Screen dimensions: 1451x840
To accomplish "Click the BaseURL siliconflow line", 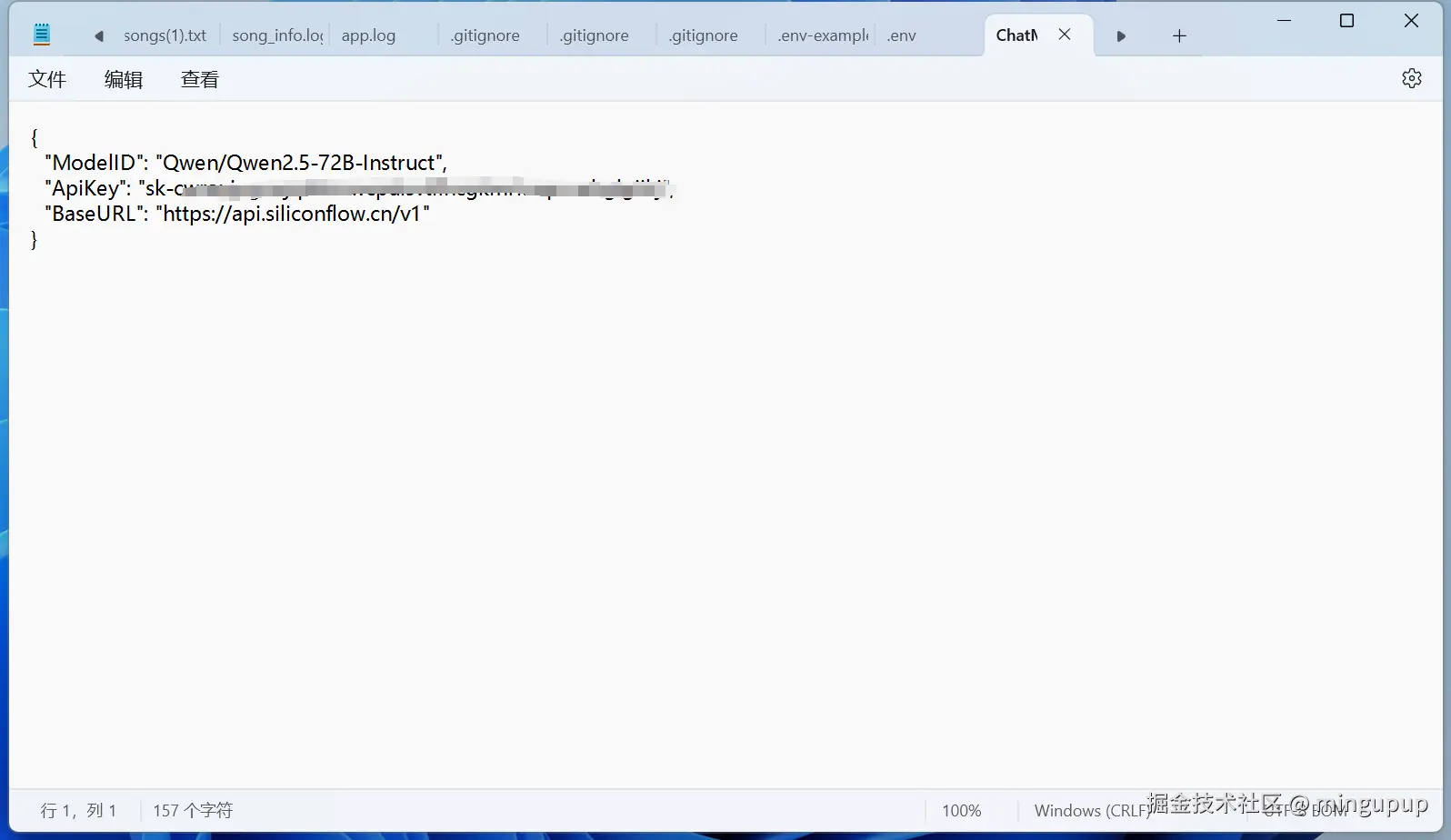I will 237,214.
